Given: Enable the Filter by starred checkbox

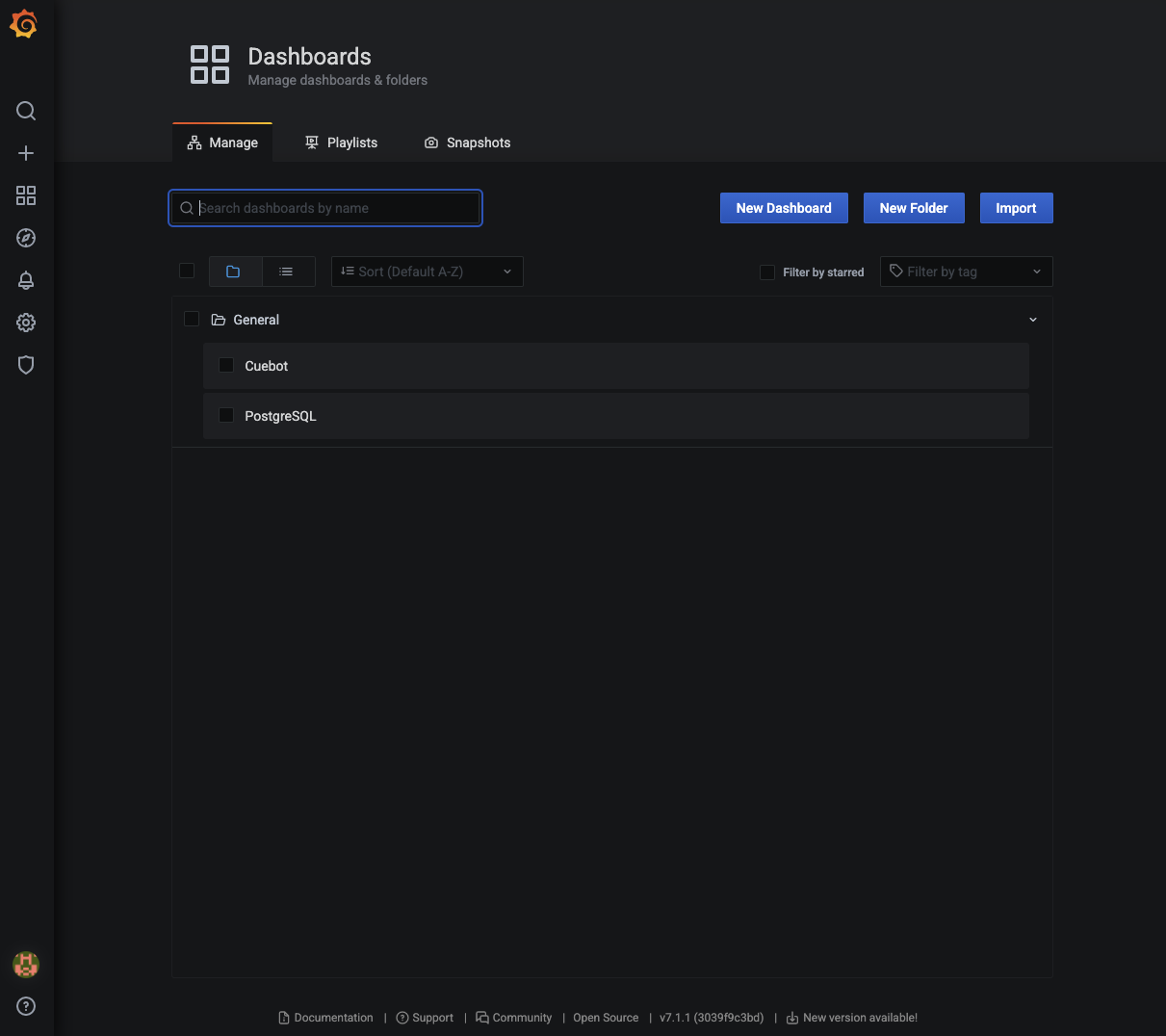Looking at the screenshot, I should tap(767, 272).
